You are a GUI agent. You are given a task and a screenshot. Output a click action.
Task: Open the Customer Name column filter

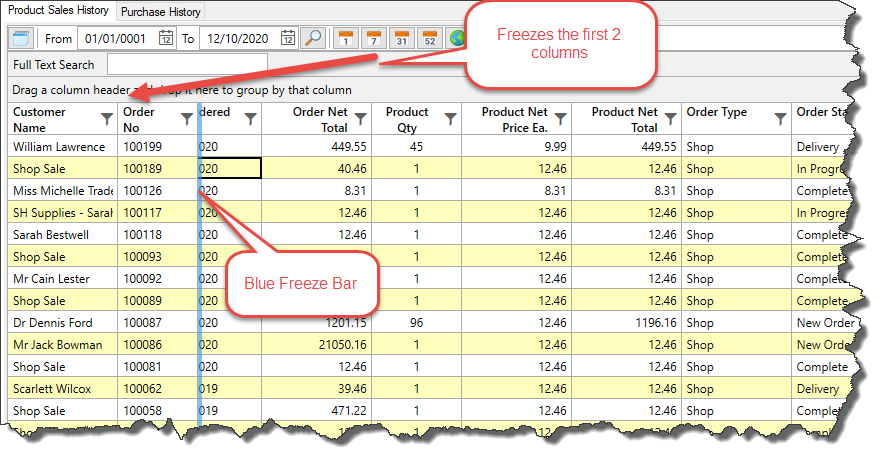coord(107,119)
